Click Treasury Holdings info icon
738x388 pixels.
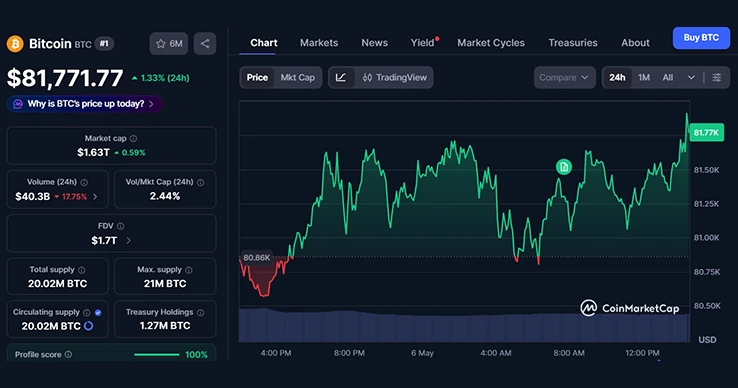pyautogui.click(x=201, y=312)
